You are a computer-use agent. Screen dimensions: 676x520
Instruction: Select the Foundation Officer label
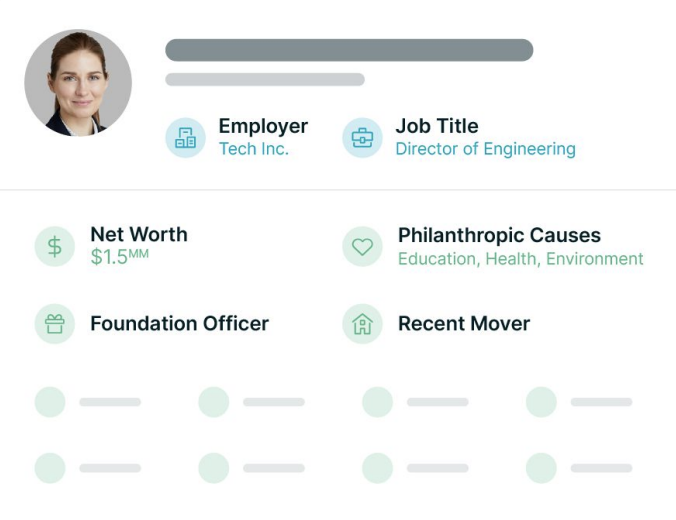[179, 324]
